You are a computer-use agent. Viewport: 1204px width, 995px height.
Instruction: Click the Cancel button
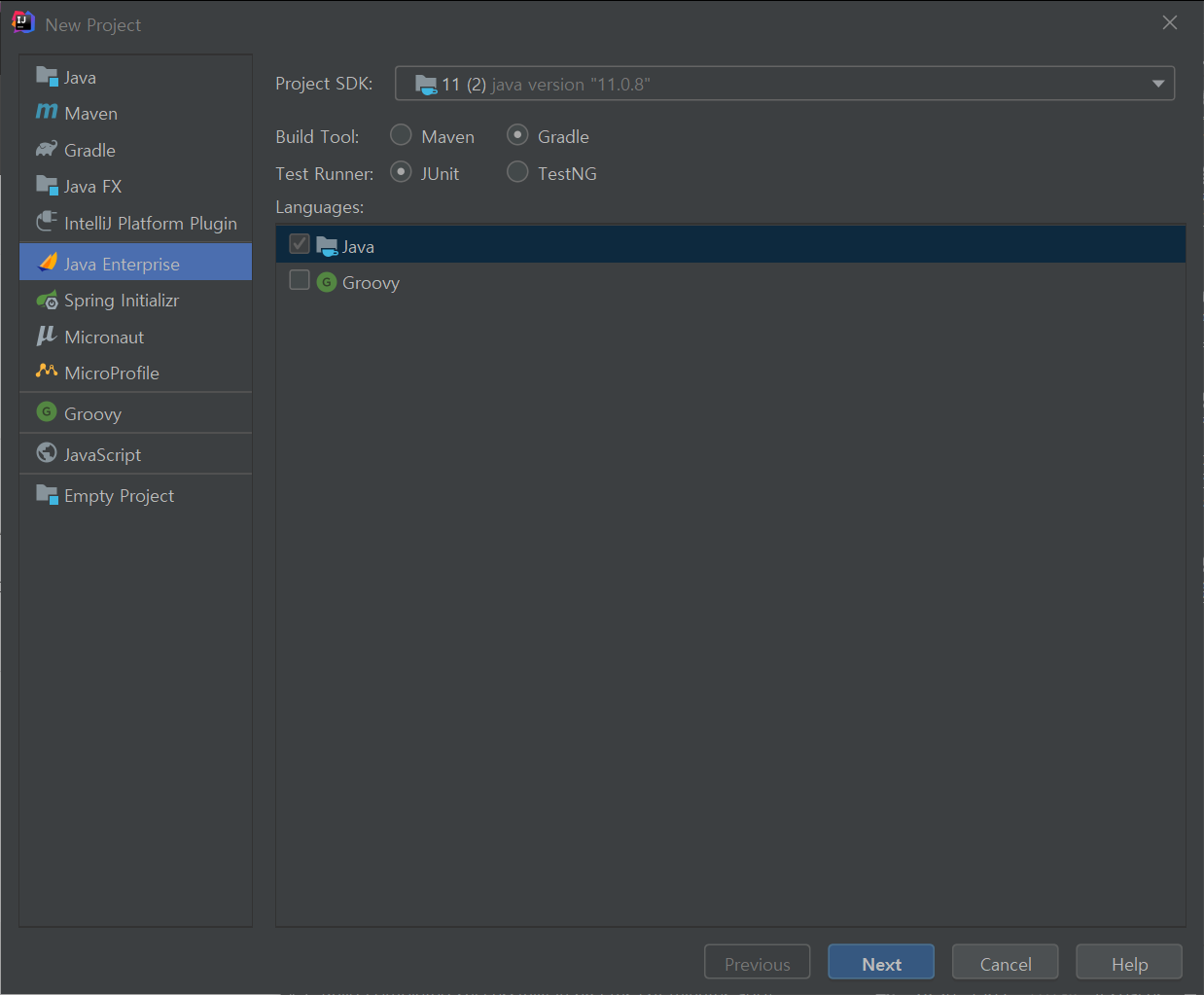[1005, 963]
